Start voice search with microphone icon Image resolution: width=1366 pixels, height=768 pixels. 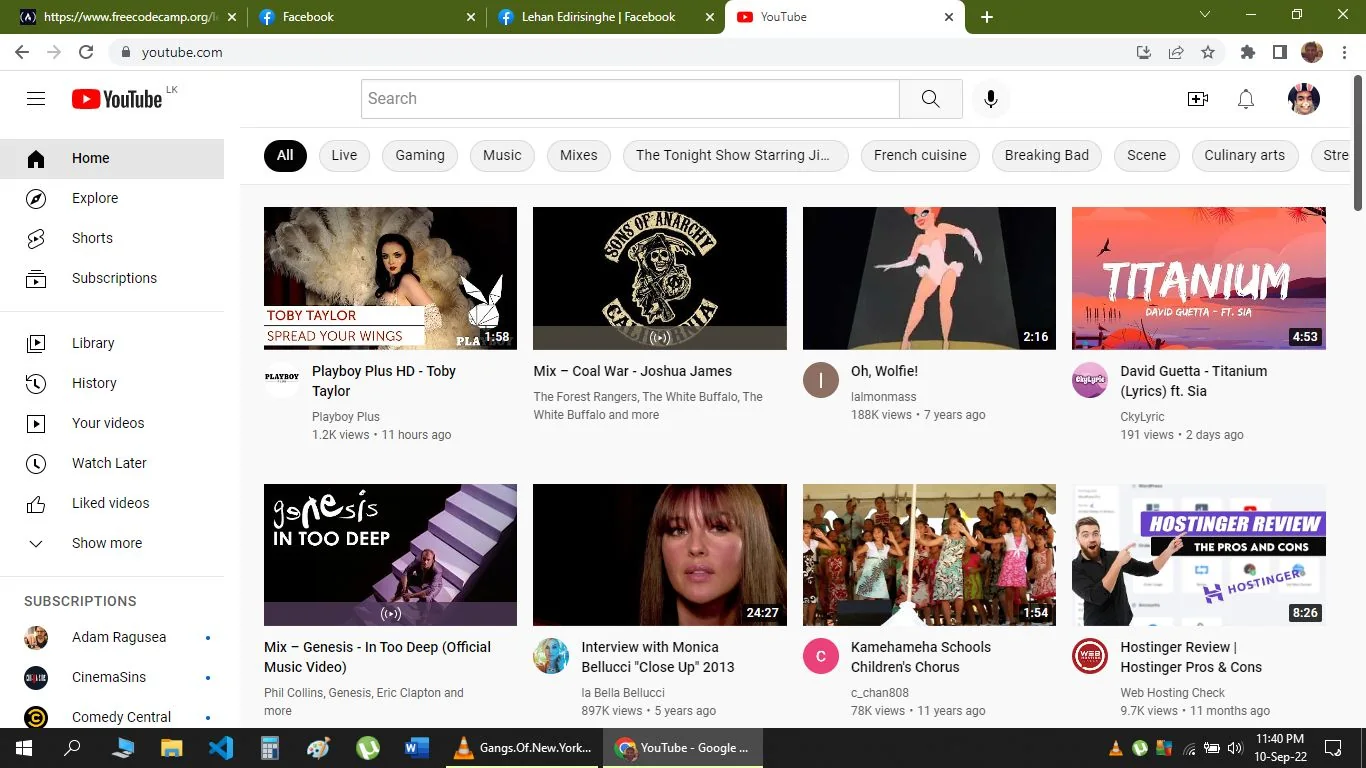[x=990, y=99]
